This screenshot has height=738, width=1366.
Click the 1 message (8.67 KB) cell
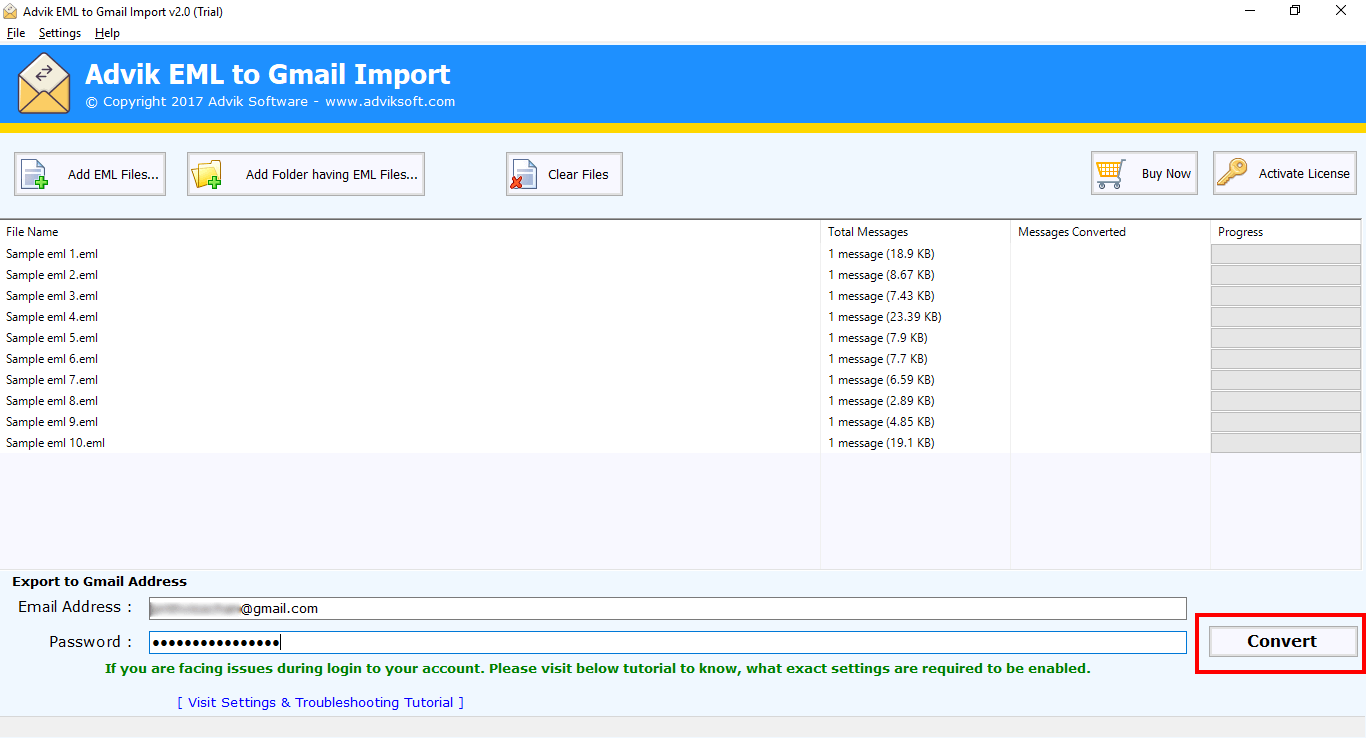point(881,275)
